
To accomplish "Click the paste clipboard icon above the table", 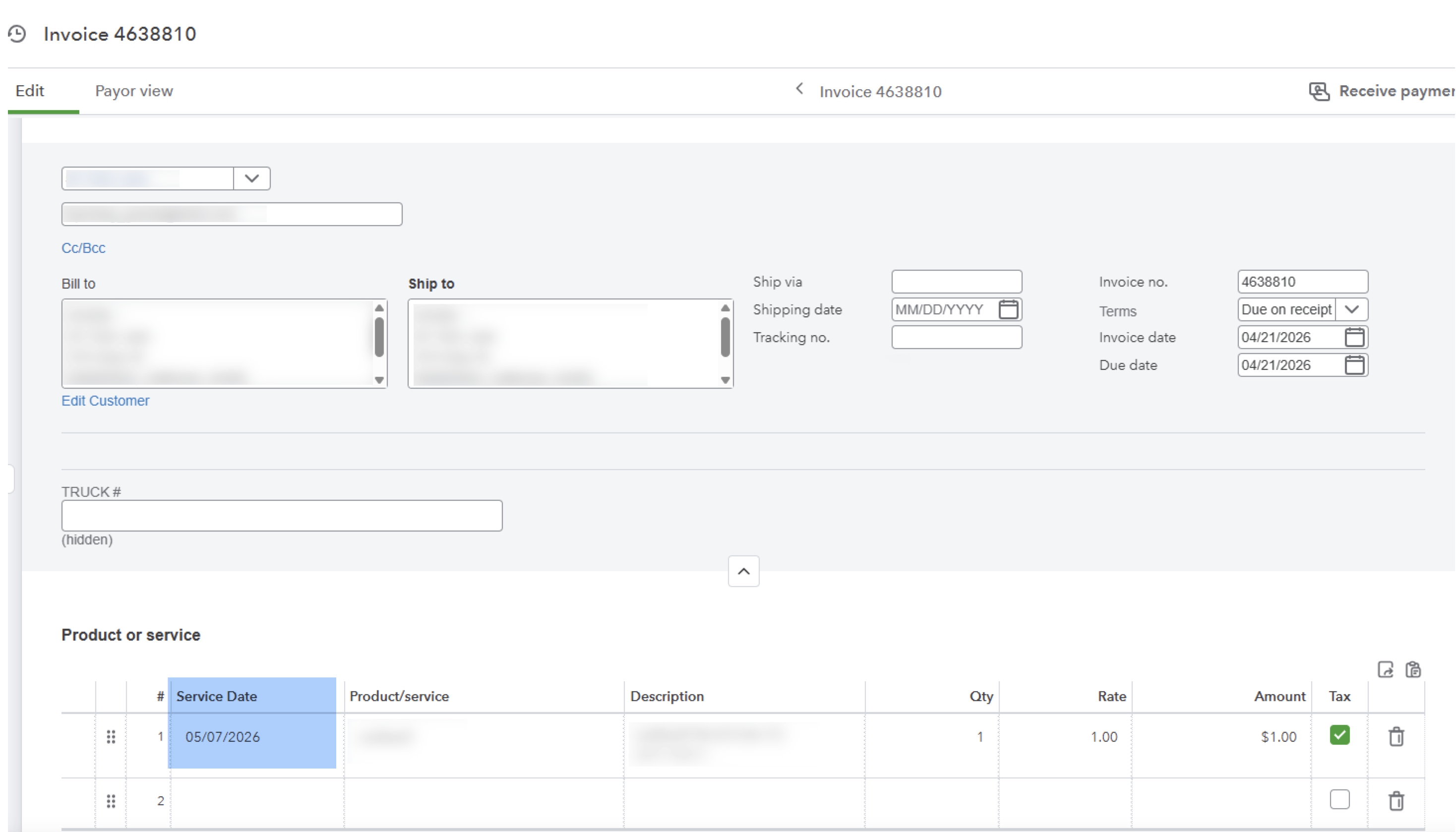I will 1413,669.
